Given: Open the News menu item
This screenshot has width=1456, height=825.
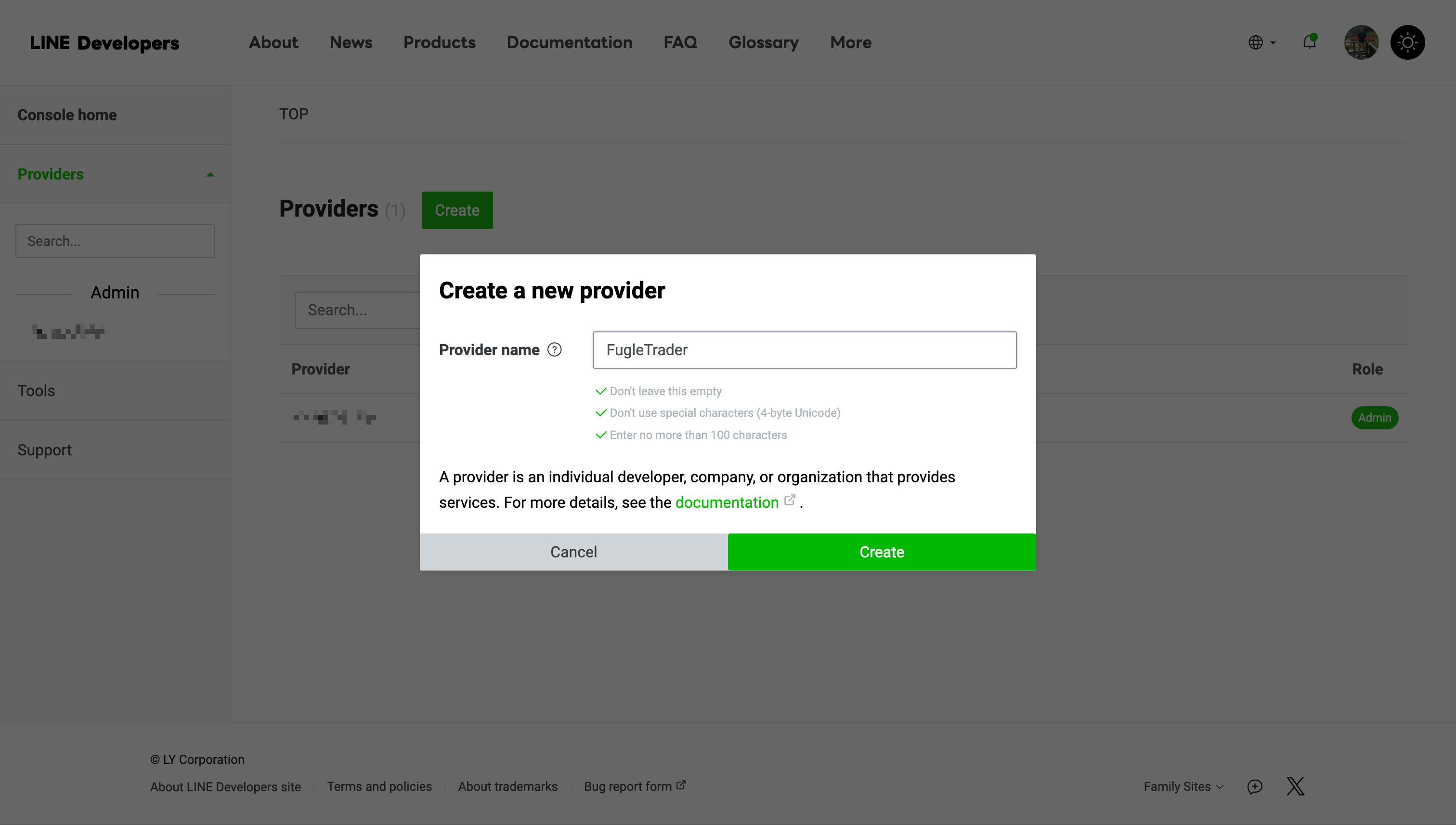Looking at the screenshot, I should point(351,42).
